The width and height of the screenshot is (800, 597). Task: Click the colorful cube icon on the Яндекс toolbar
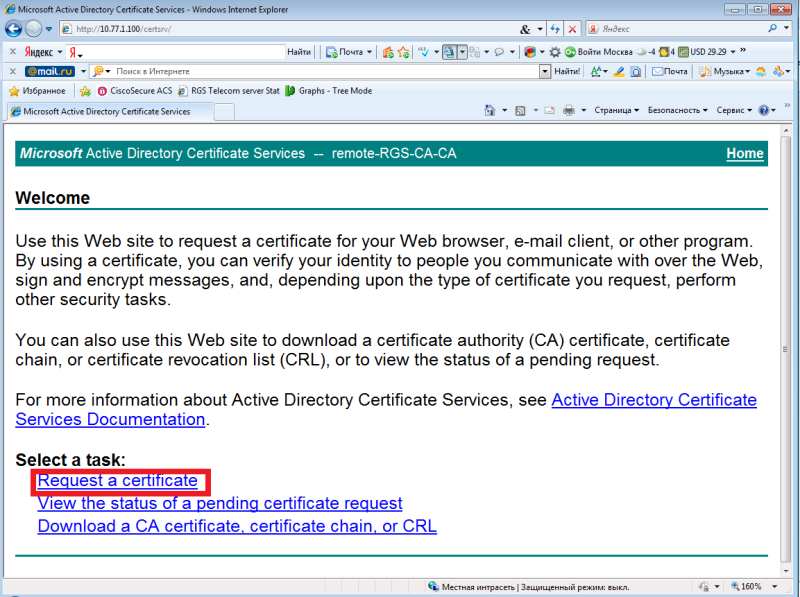[x=530, y=52]
